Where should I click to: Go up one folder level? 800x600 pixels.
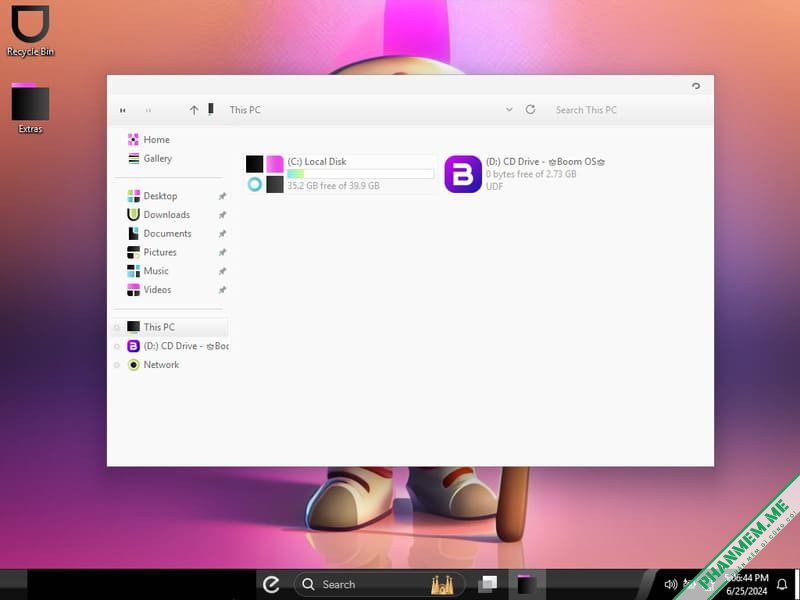tap(194, 110)
